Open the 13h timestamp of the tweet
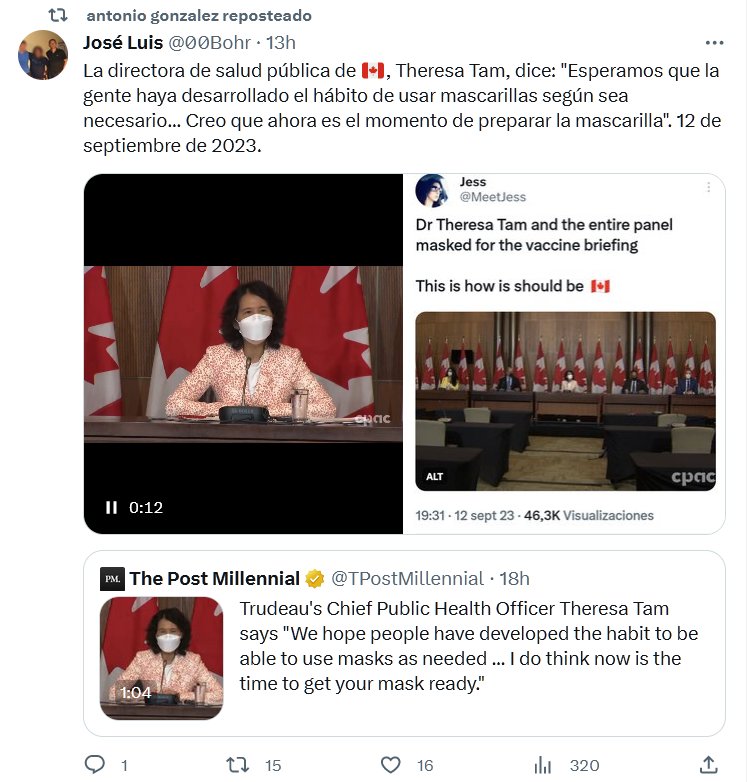The width and height of the screenshot is (754, 782). pos(281,43)
